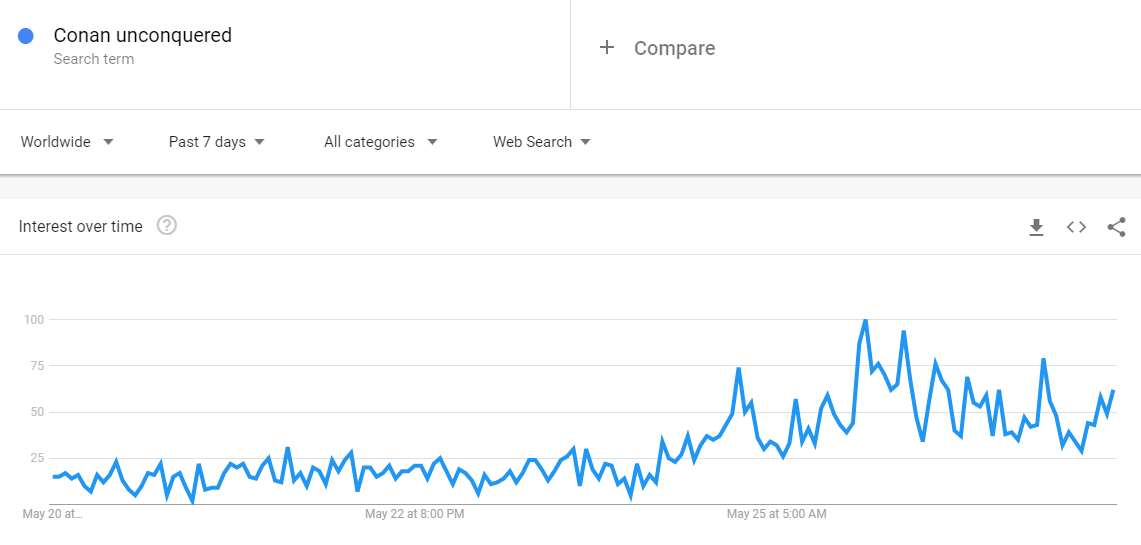Click the plus icon beside Compare
1141x545 pixels.
point(606,48)
